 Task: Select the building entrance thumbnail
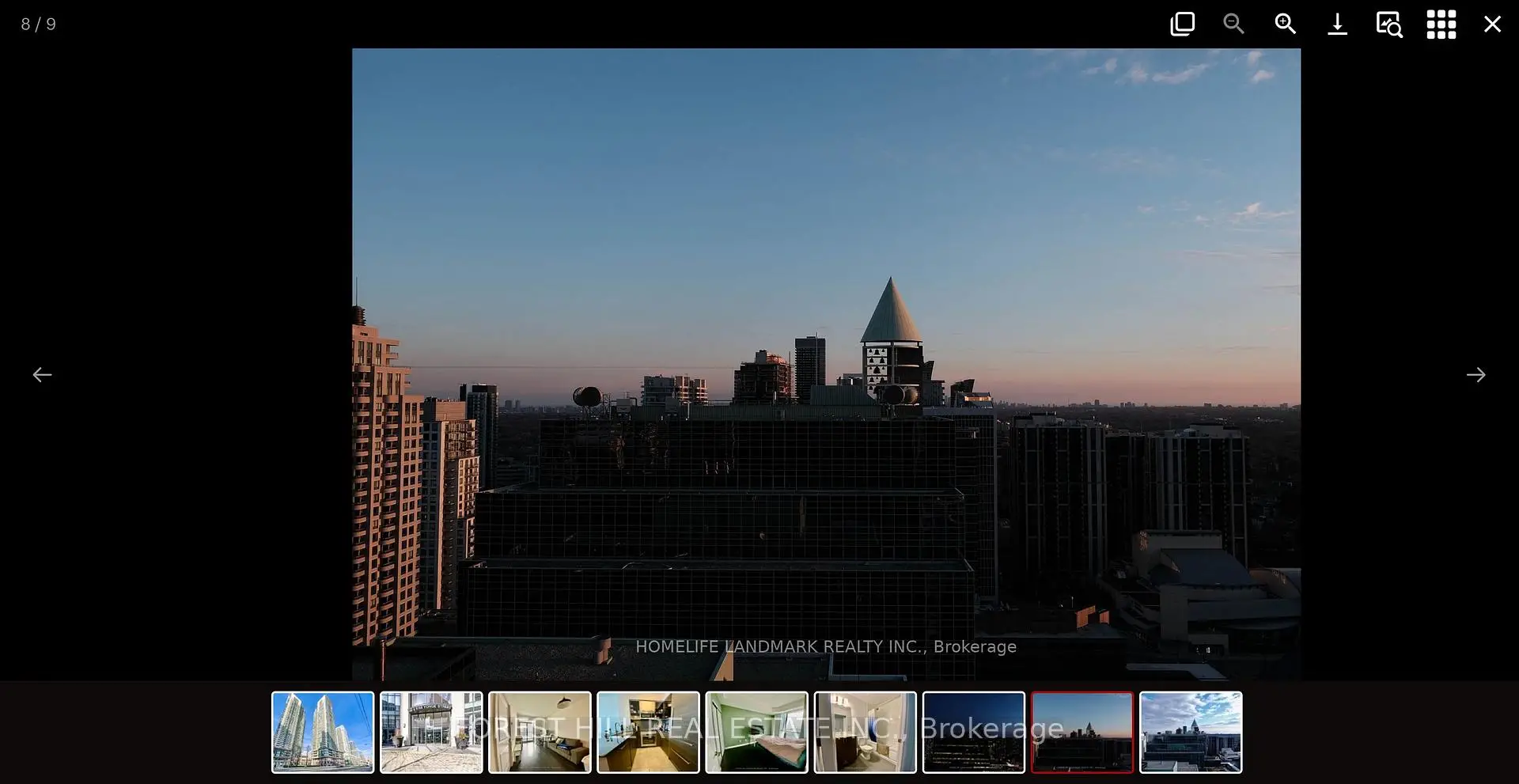click(431, 732)
